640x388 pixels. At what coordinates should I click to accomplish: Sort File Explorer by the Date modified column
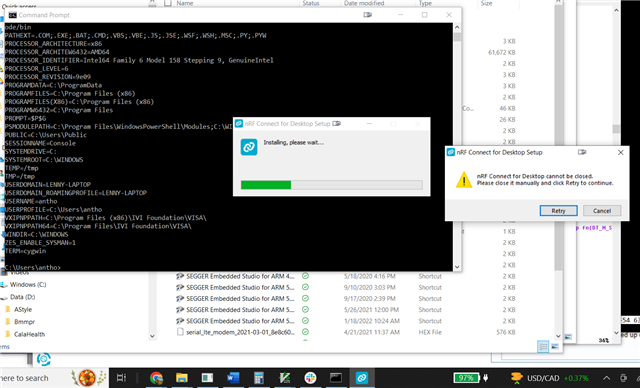tap(364, 3)
